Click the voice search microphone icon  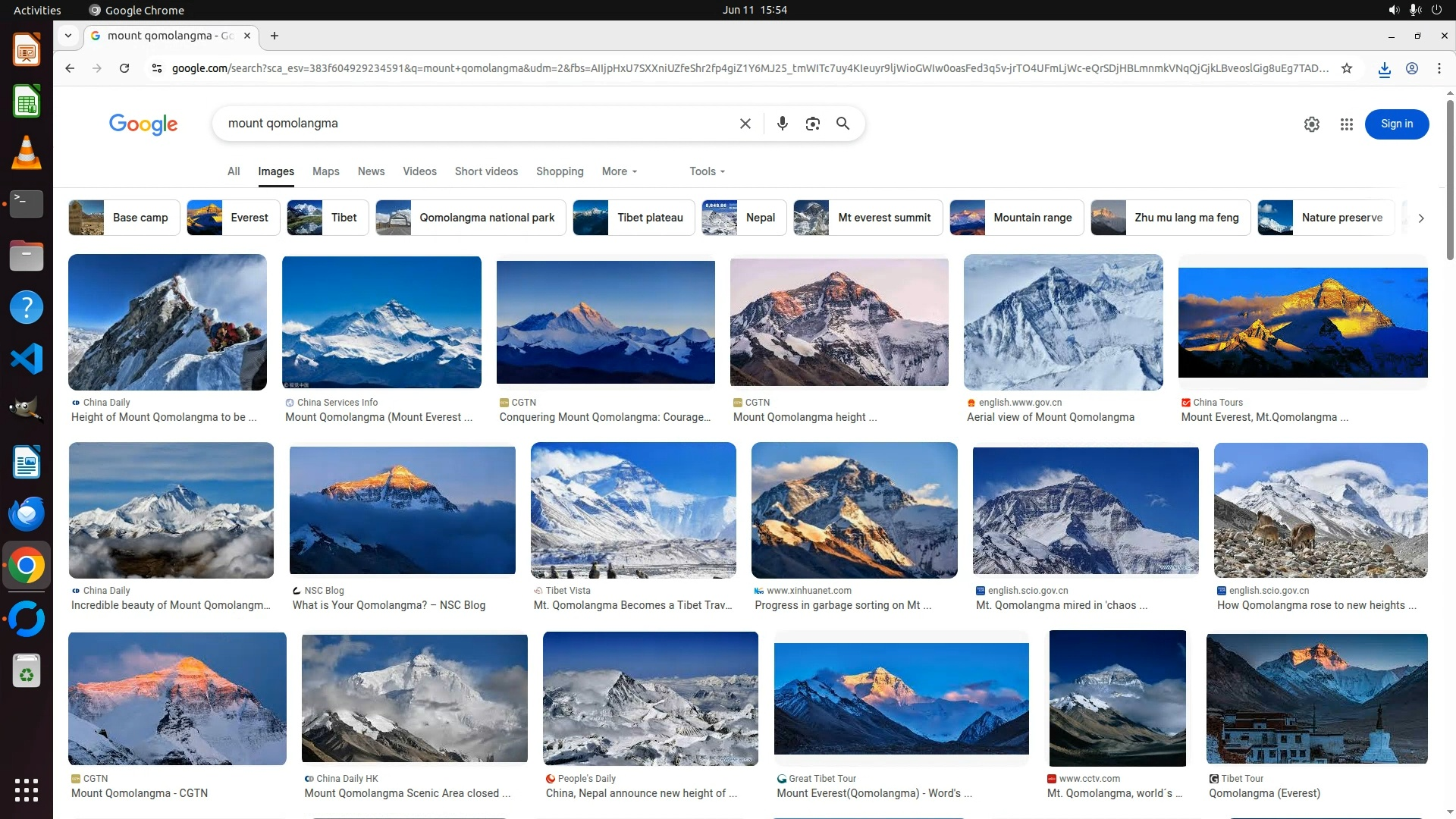click(782, 124)
